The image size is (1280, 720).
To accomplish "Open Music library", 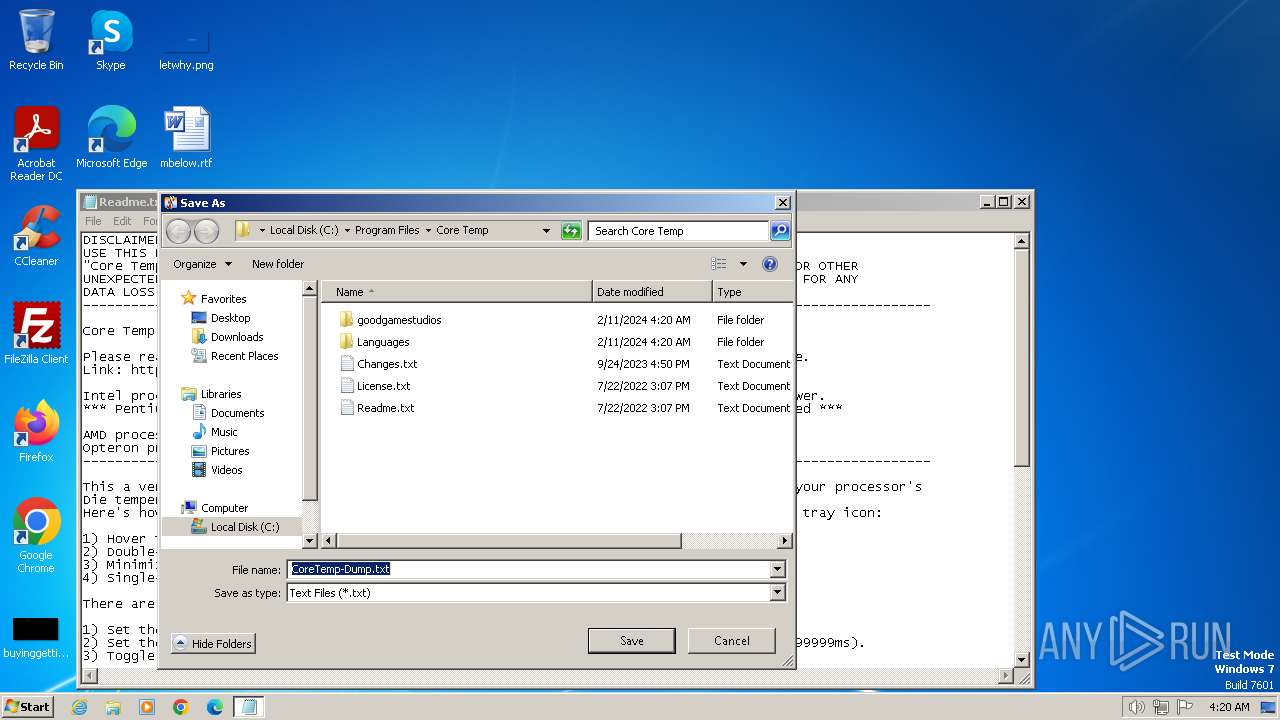I will click(224, 432).
